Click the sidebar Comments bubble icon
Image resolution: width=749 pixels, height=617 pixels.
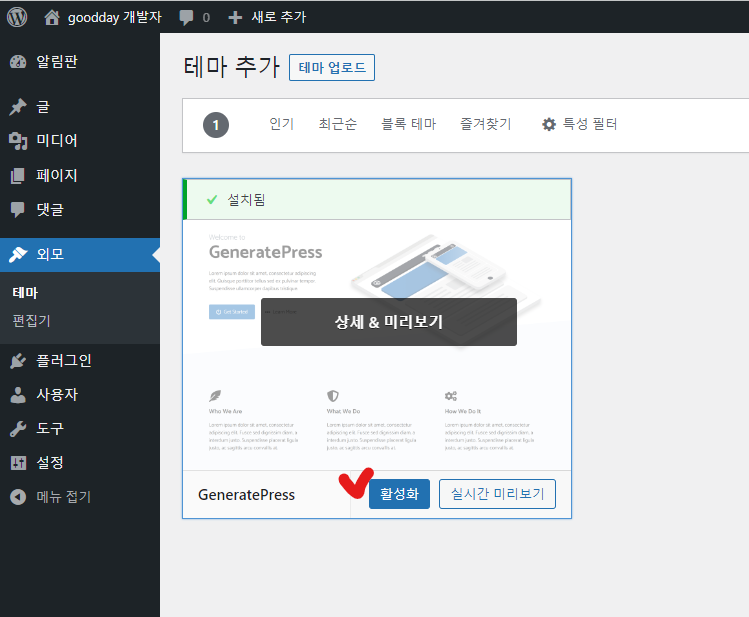coord(18,210)
